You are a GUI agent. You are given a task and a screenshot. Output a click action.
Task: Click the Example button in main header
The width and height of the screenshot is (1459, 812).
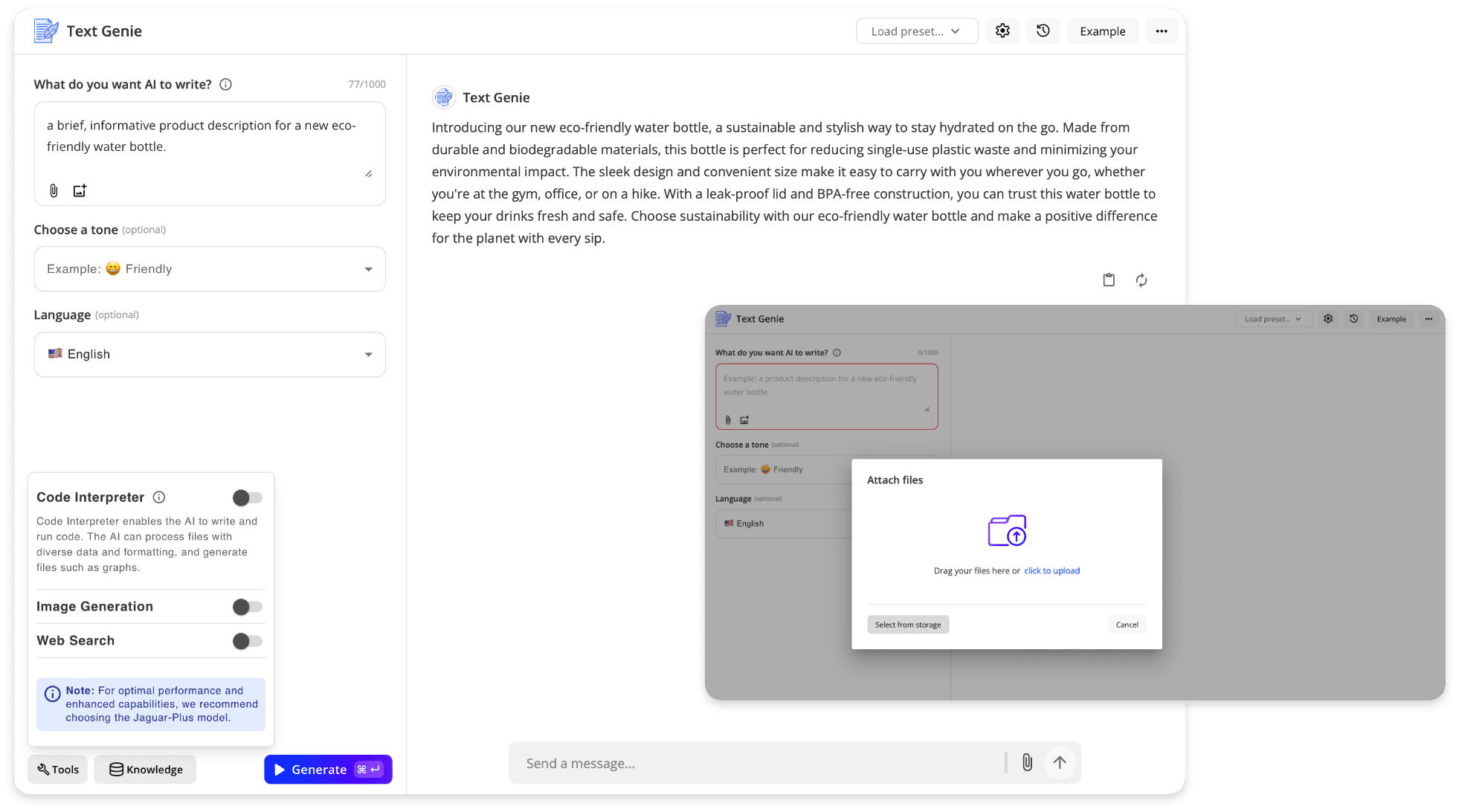1102,31
